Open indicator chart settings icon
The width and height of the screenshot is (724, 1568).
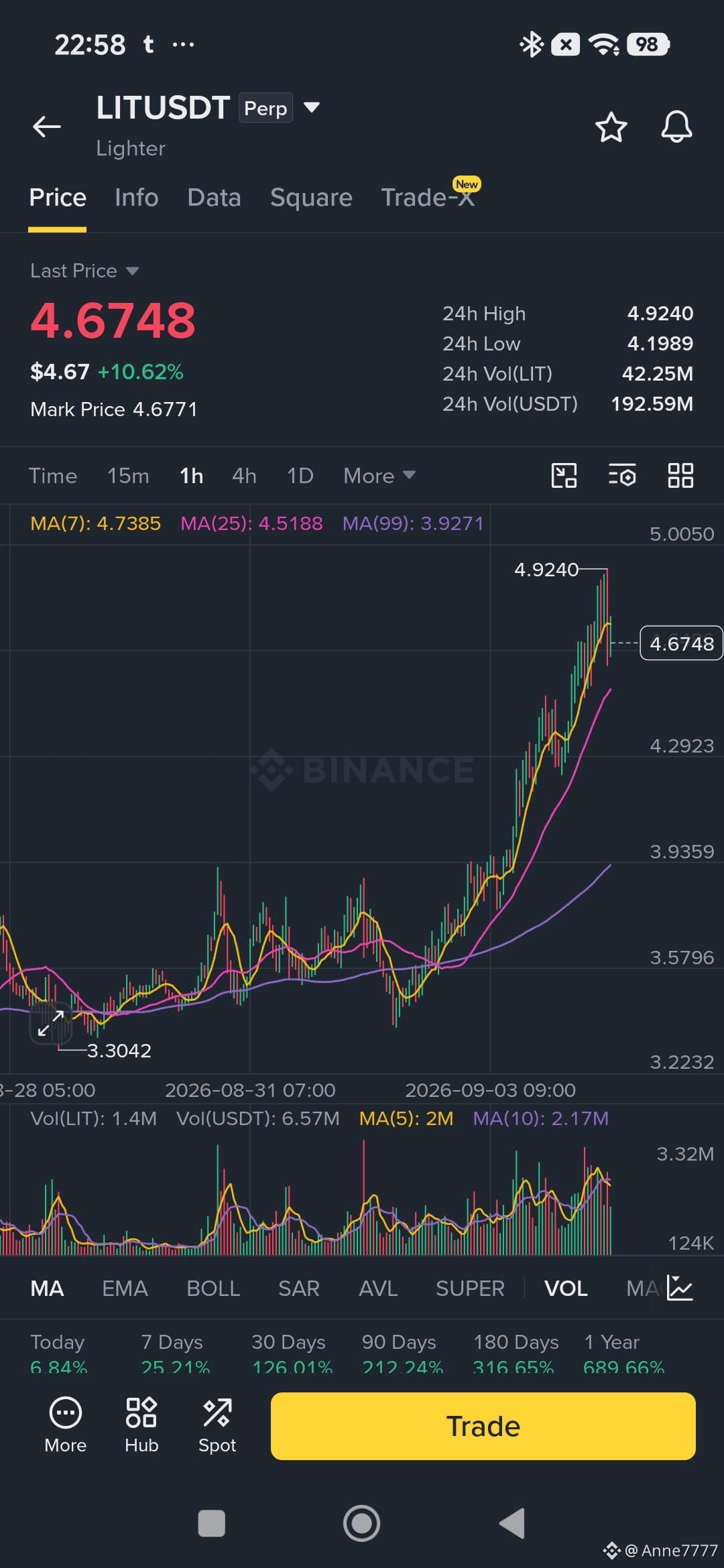(680, 1288)
